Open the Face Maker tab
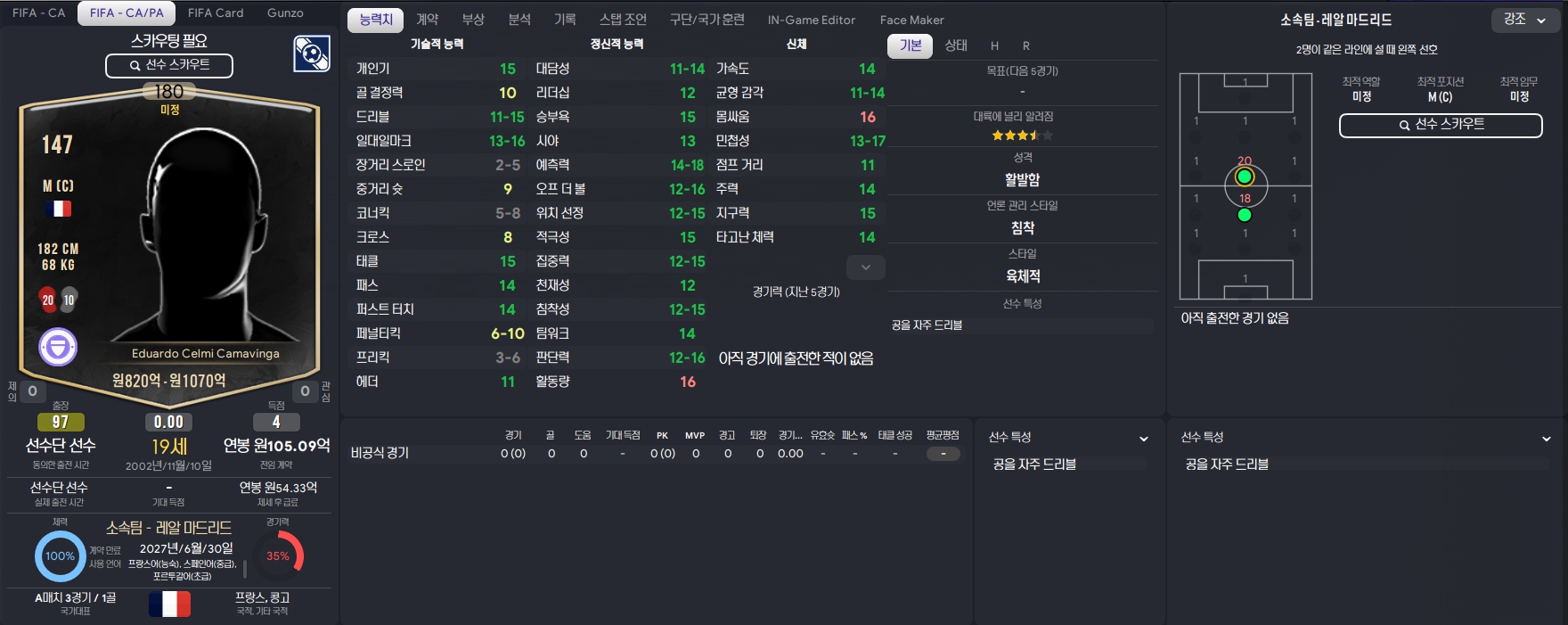This screenshot has width=1568, height=625. tap(911, 20)
